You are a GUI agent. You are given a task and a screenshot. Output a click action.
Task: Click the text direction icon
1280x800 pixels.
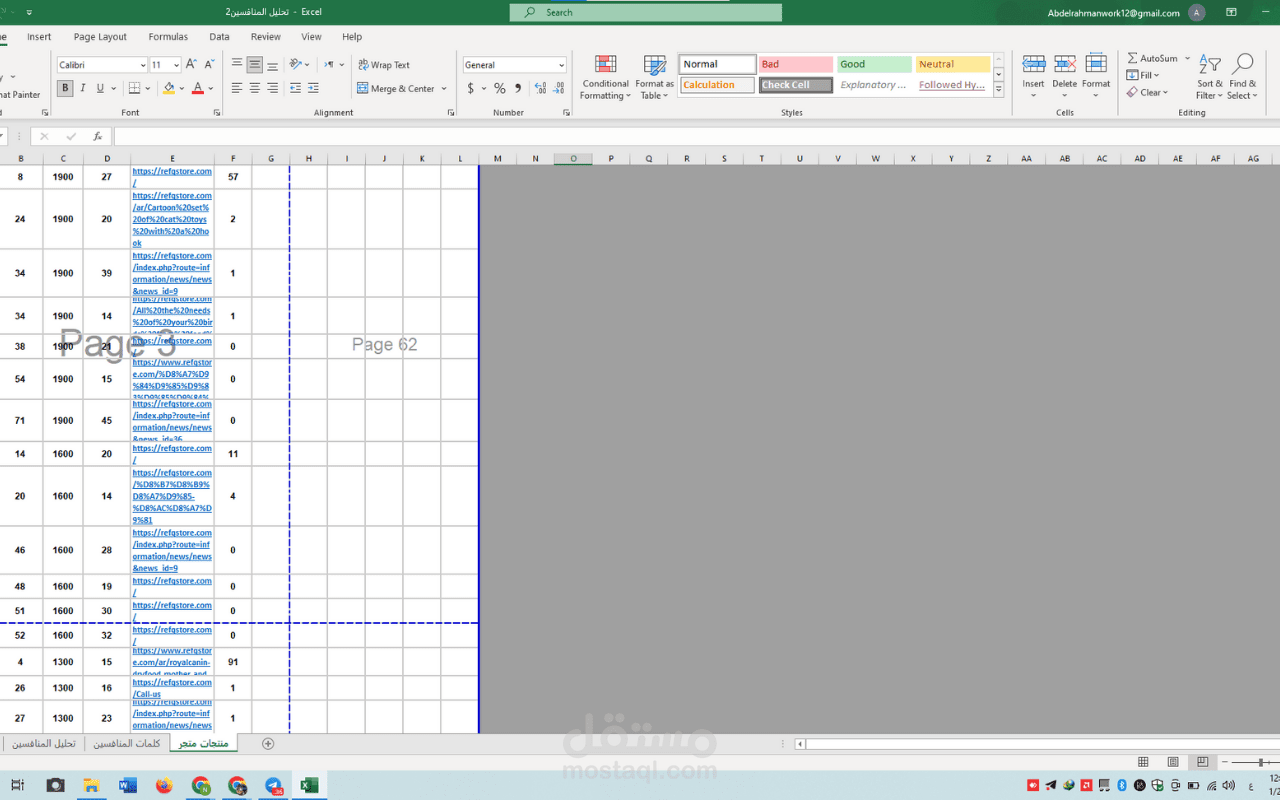329,64
